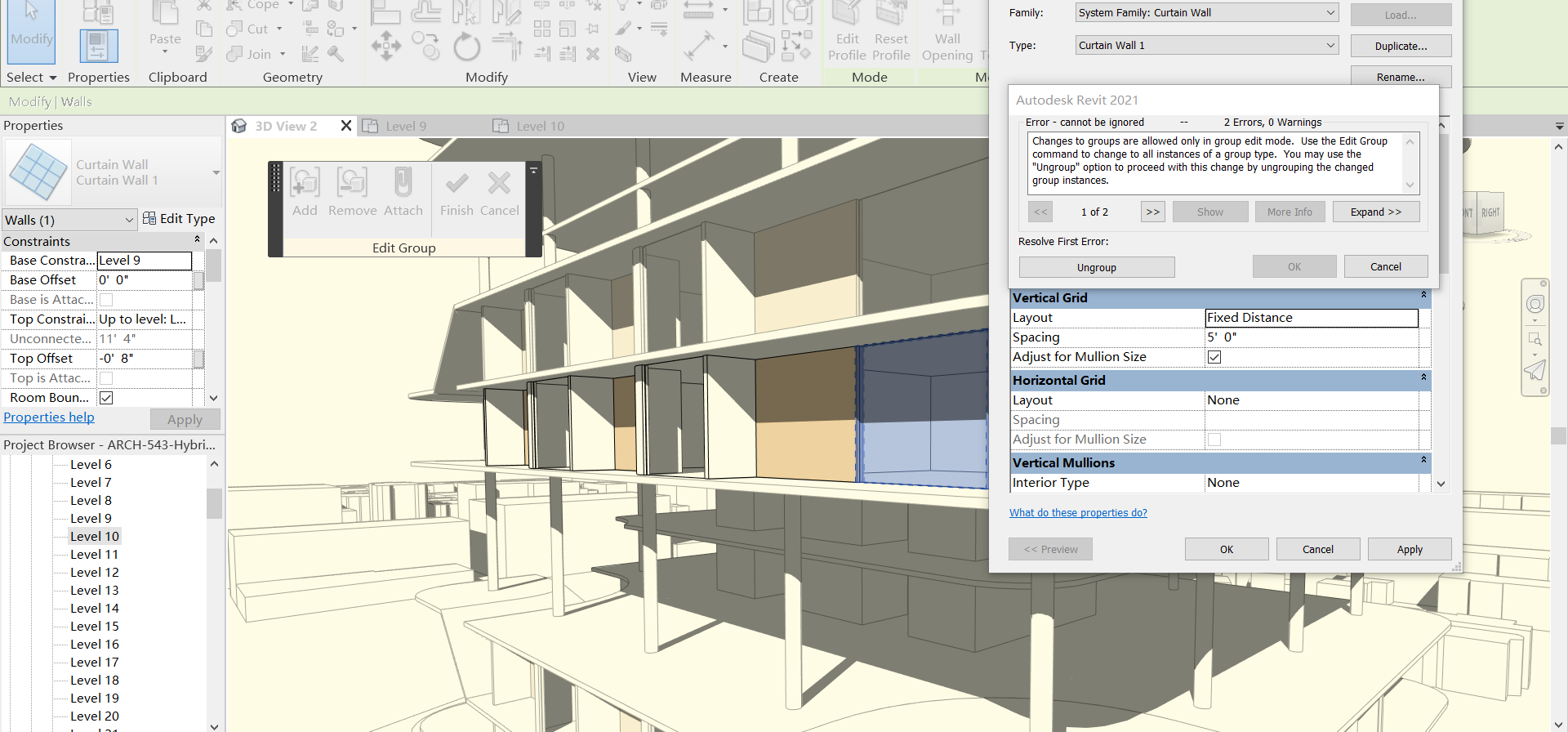Click the Properties palette icon in the ribbon
The height and width of the screenshot is (732, 1568).
98,46
